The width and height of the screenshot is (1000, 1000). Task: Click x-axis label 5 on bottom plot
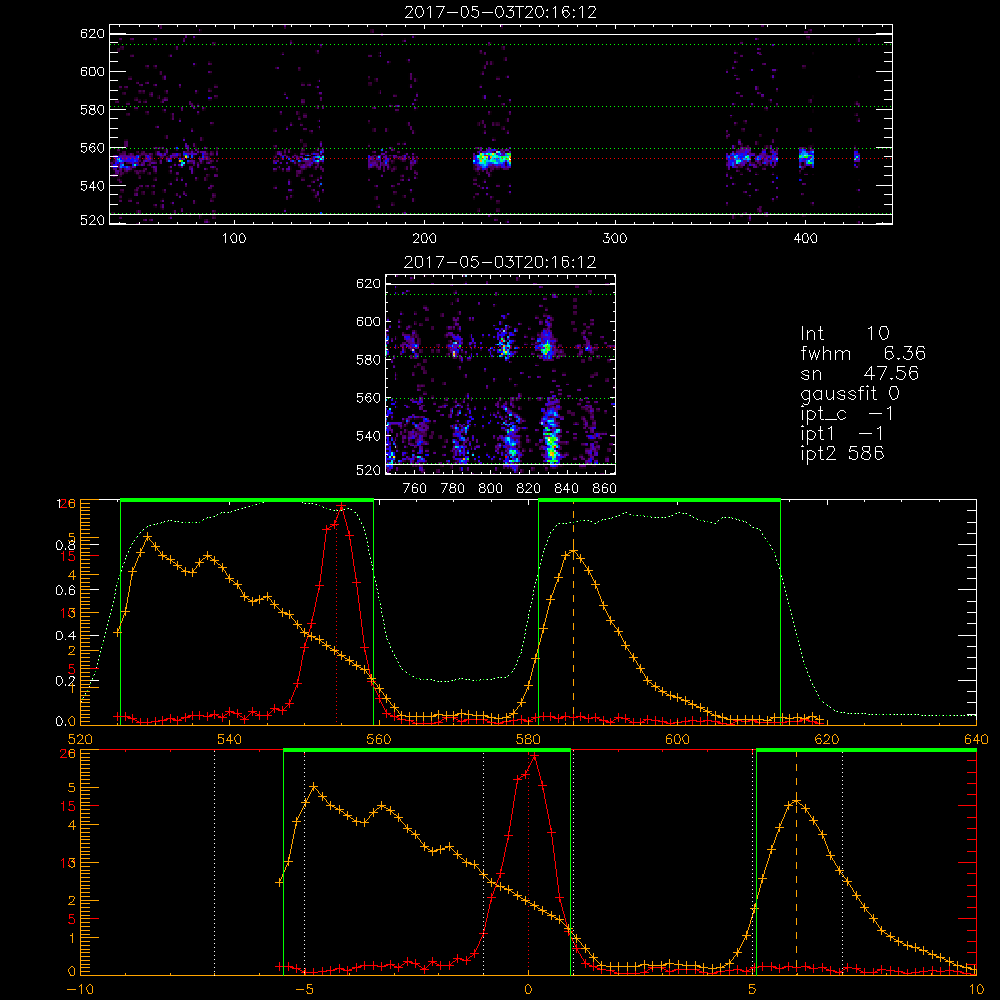[752, 989]
